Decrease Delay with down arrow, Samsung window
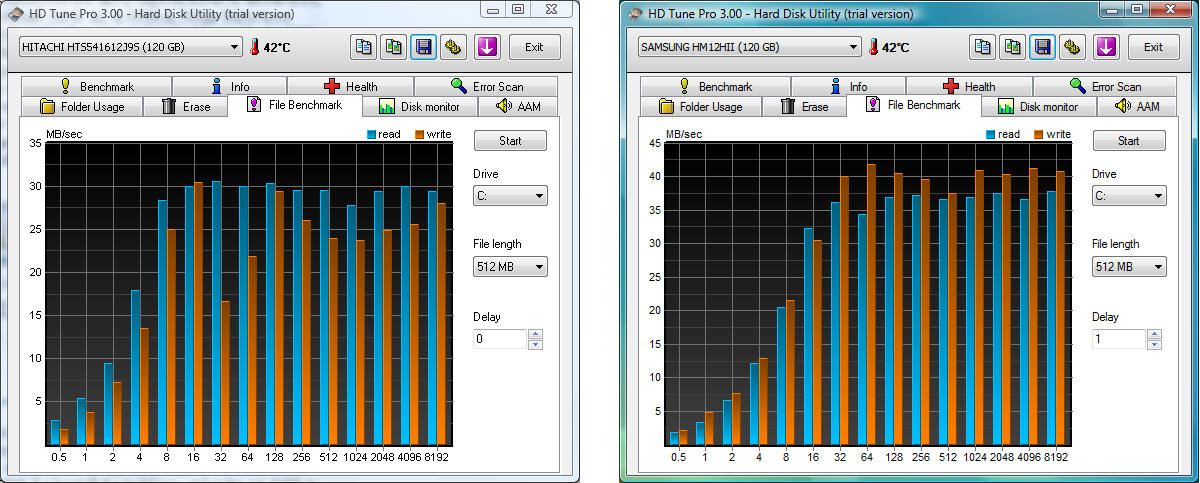Viewport: 1200px width, 483px height. (x=1154, y=344)
